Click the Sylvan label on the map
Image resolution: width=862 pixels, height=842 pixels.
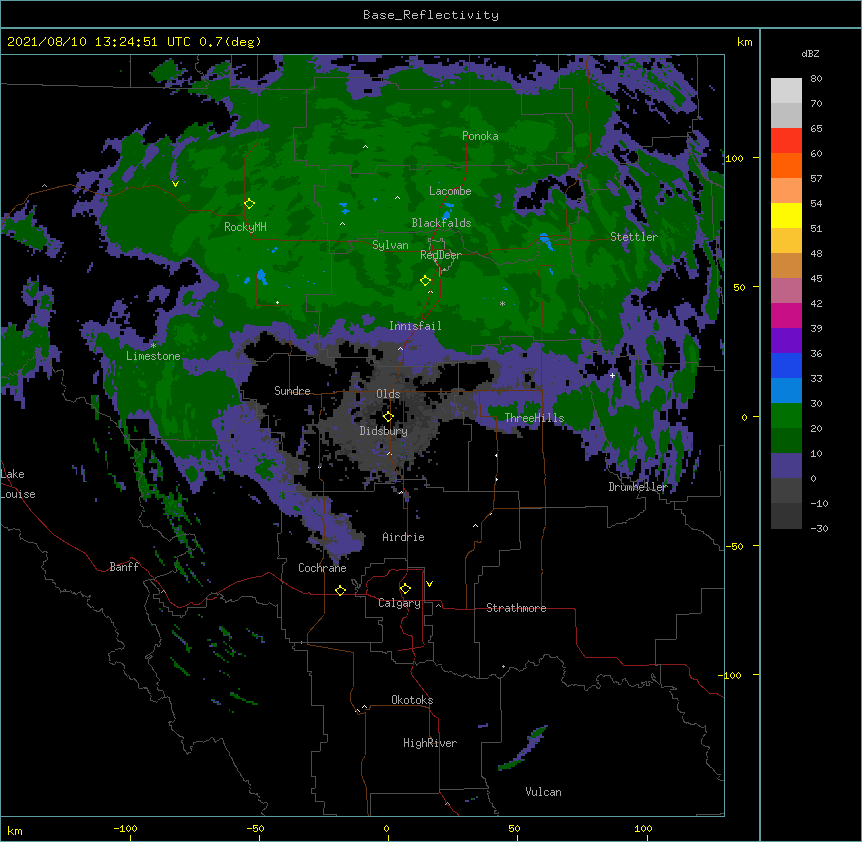pyautogui.click(x=390, y=245)
